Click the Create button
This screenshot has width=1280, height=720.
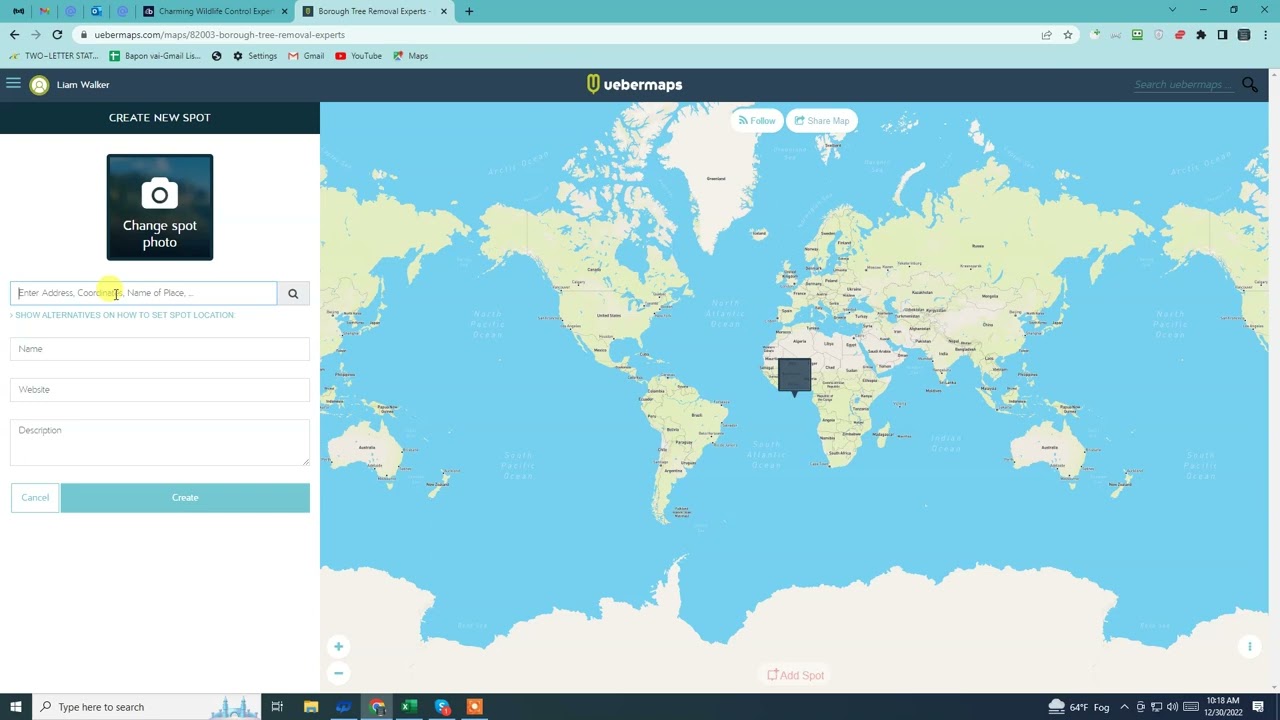[x=185, y=498]
